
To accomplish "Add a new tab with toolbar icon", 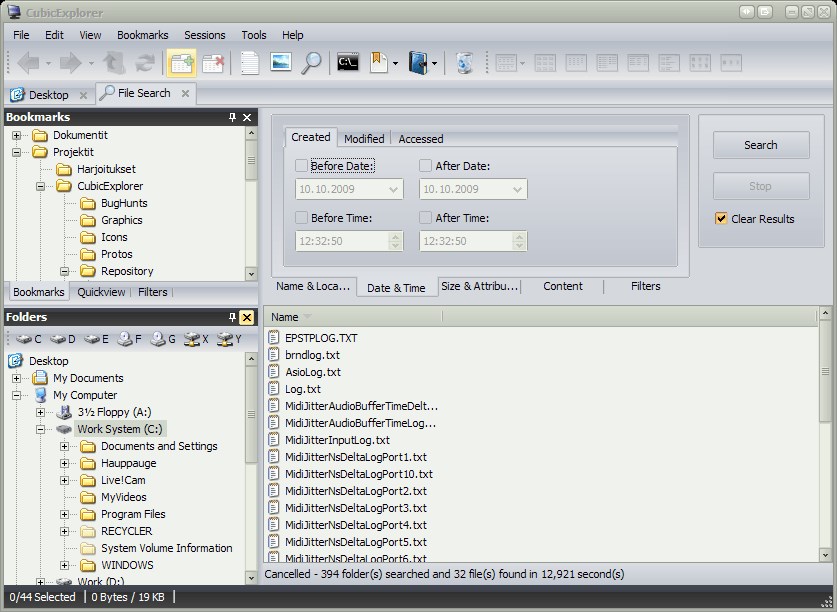I will (x=181, y=63).
